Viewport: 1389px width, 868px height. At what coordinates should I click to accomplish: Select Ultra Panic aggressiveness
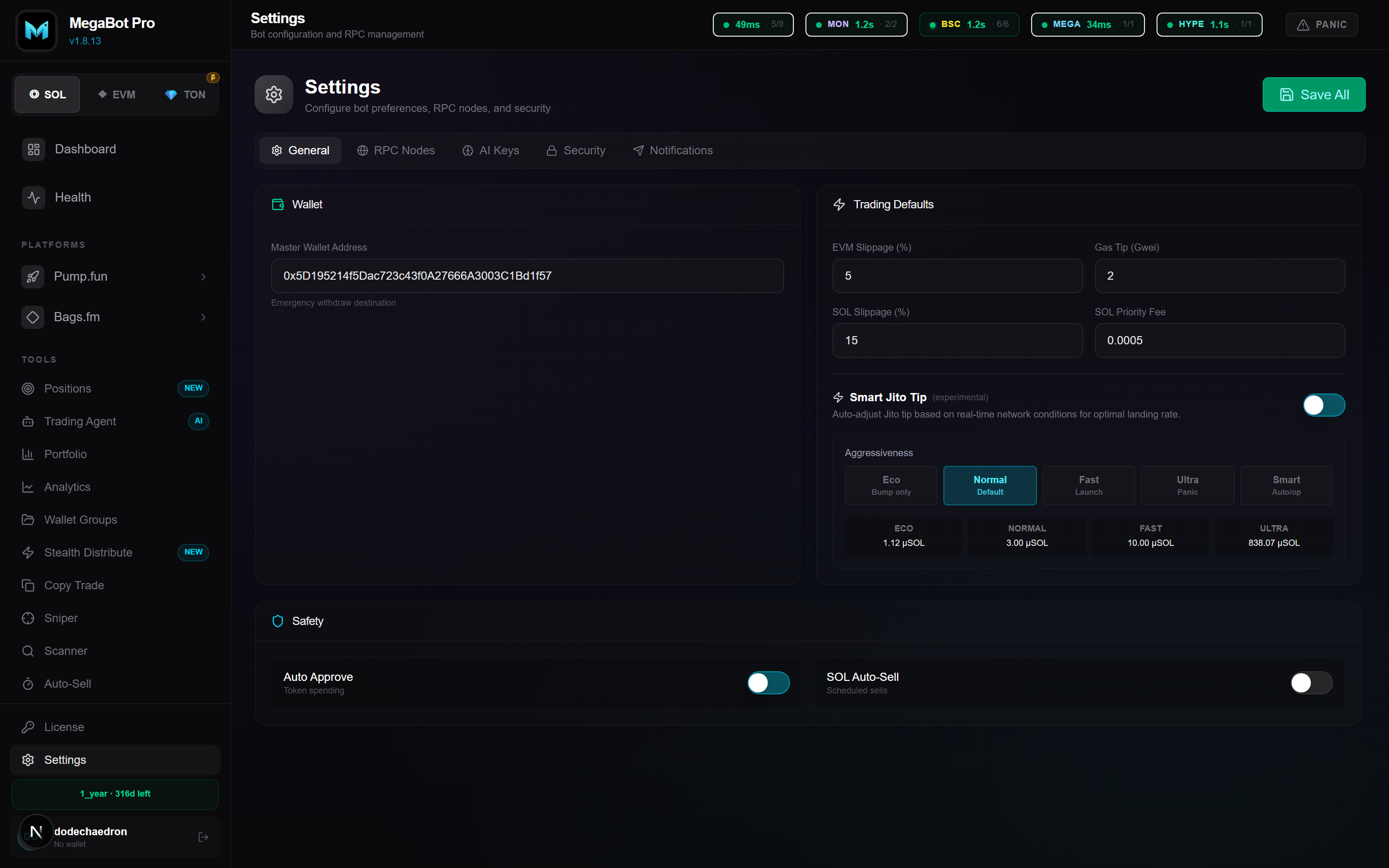(x=1187, y=486)
